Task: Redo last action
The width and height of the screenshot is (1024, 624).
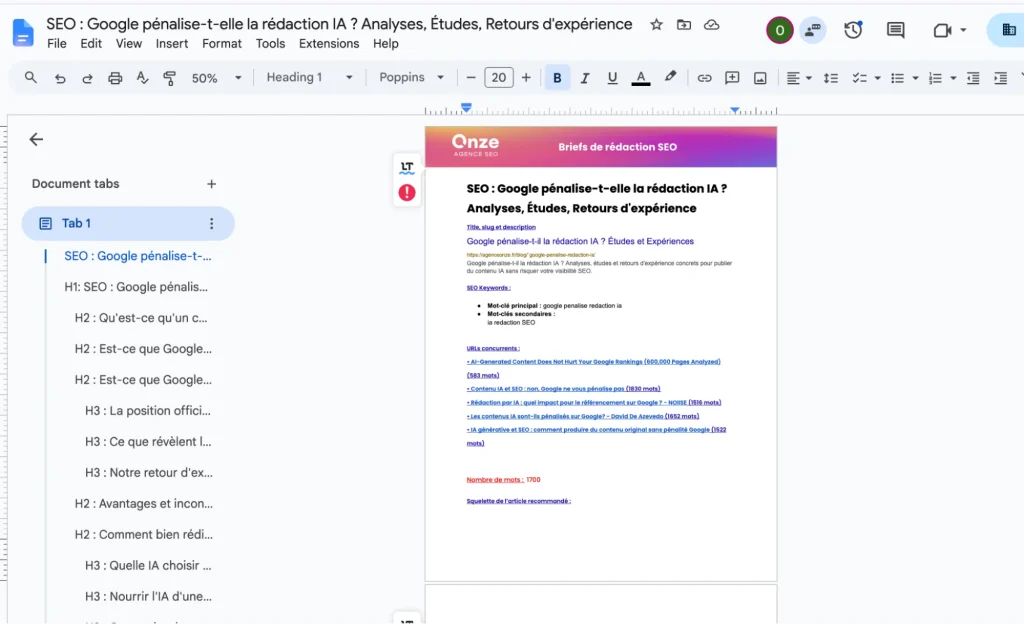Action: click(87, 78)
